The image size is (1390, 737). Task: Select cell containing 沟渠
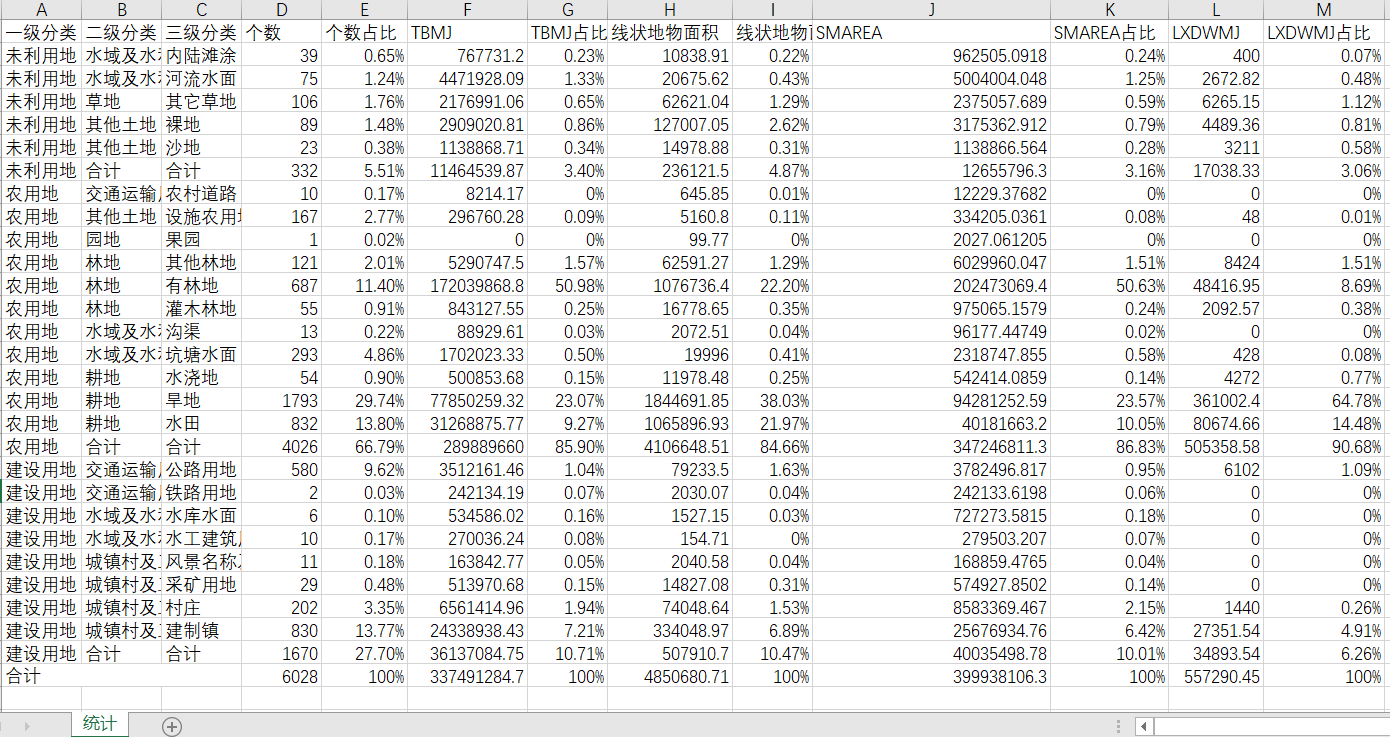(201, 332)
